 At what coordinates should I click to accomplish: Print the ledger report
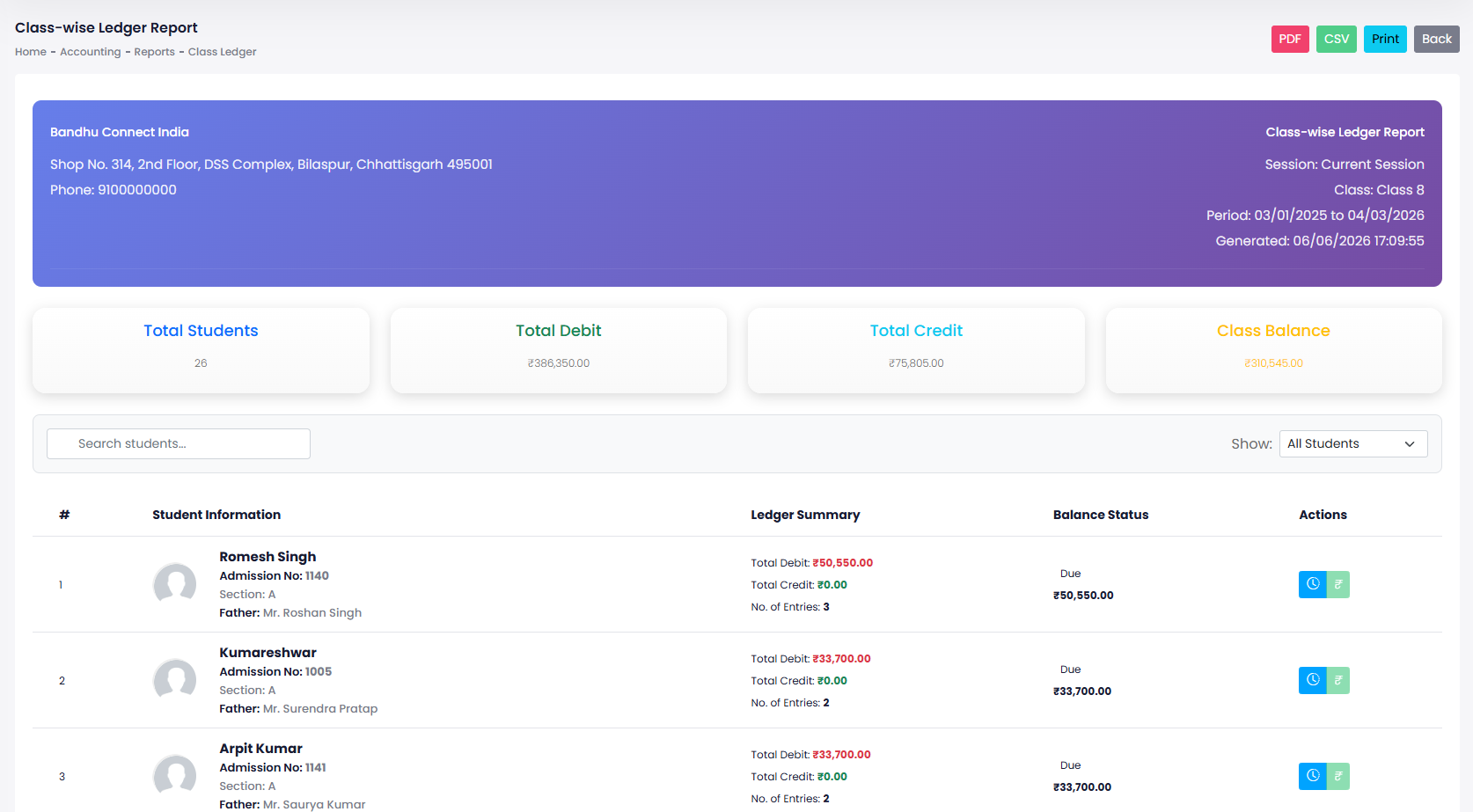pos(1385,39)
